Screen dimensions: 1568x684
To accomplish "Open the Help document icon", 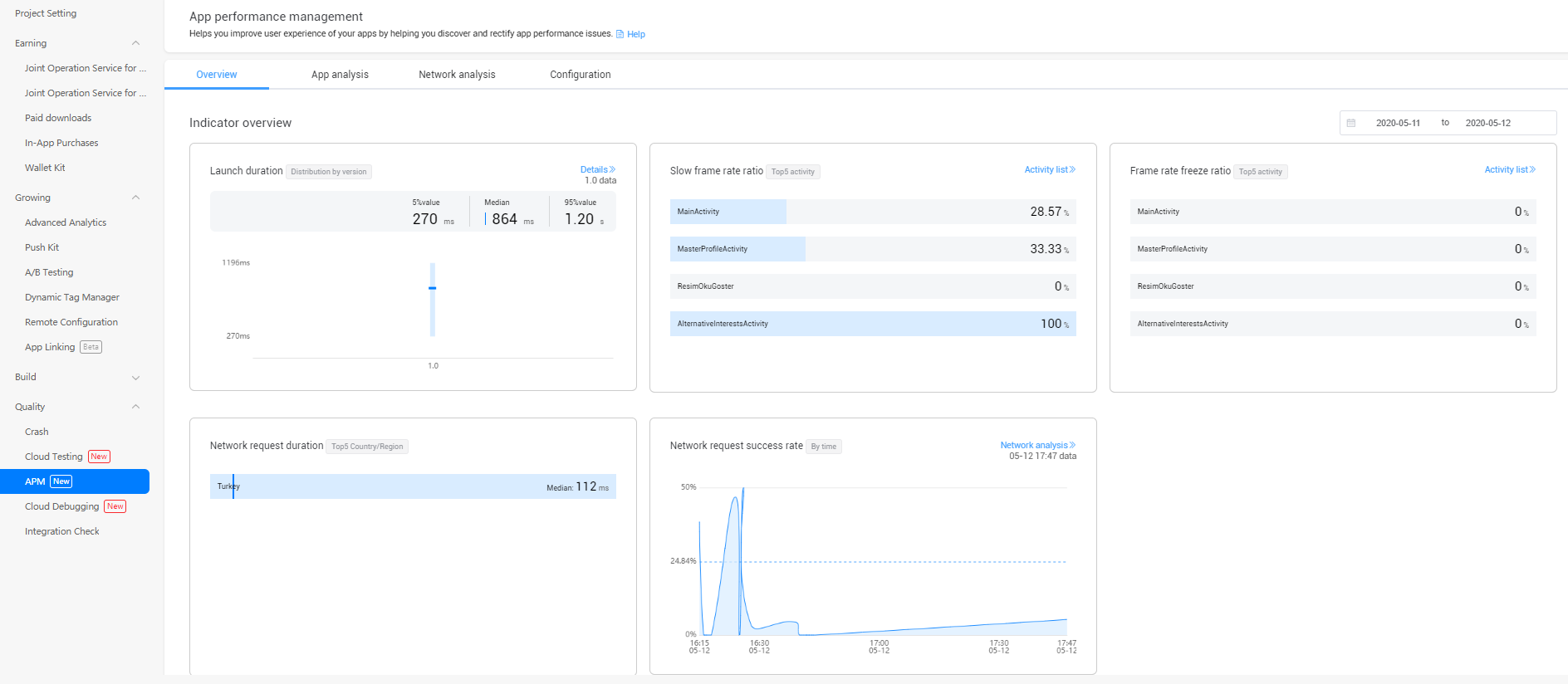I will 620,34.
